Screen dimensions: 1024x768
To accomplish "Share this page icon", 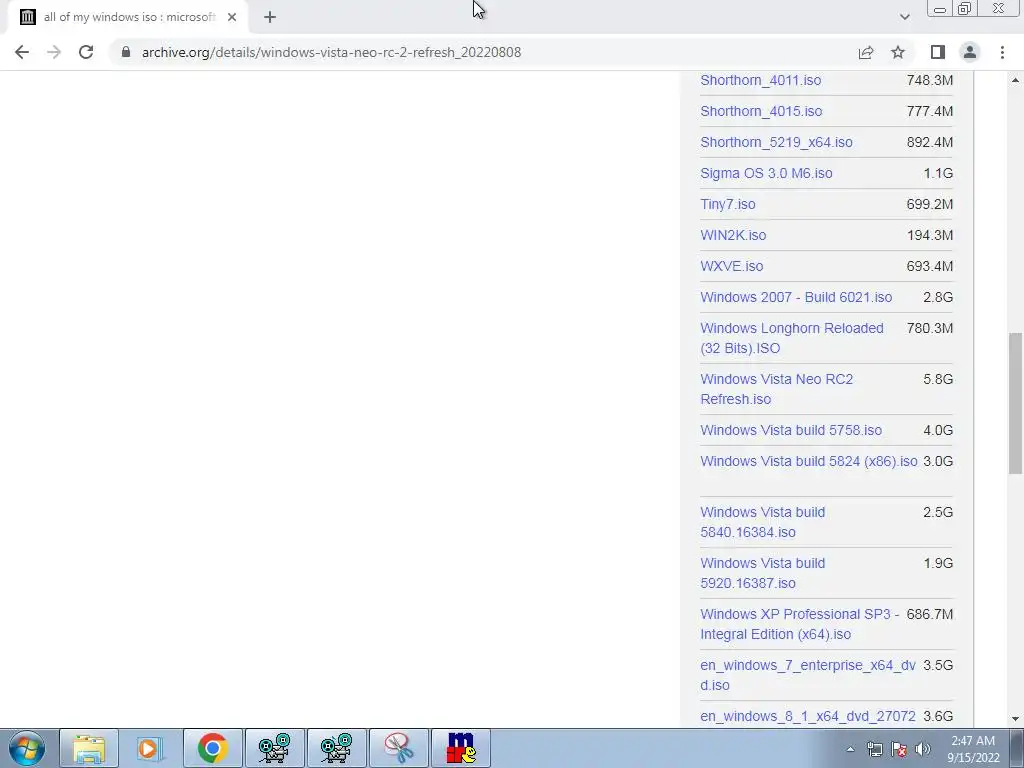I will [866, 52].
